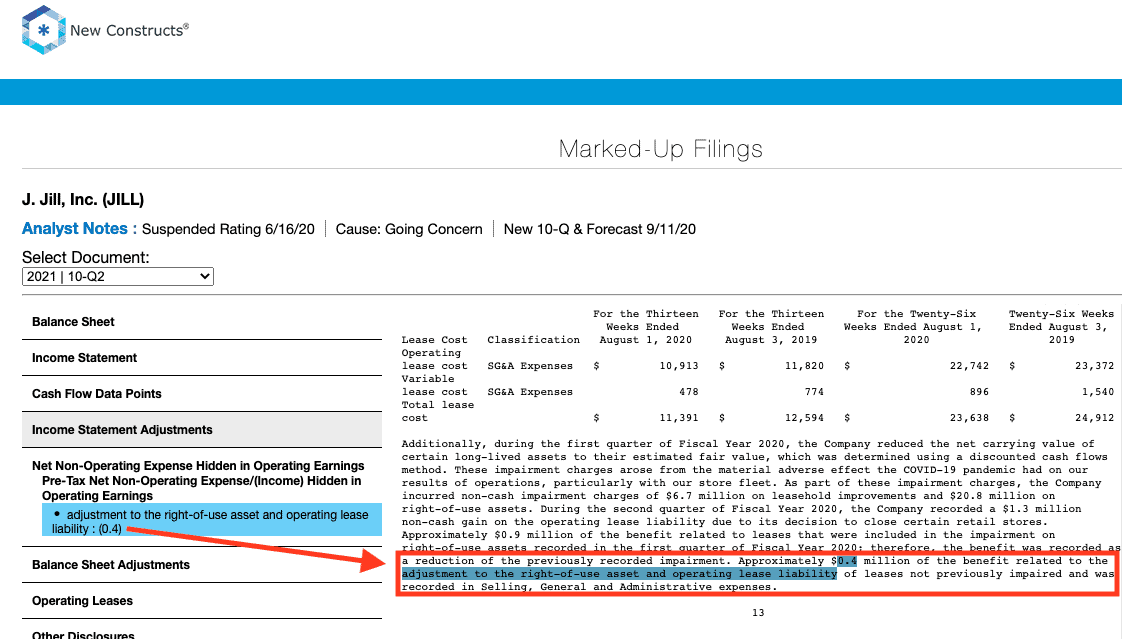1122x639 pixels.
Task: Click New 10-Q & Forecast 9/11/20 note
Action: coord(600,229)
